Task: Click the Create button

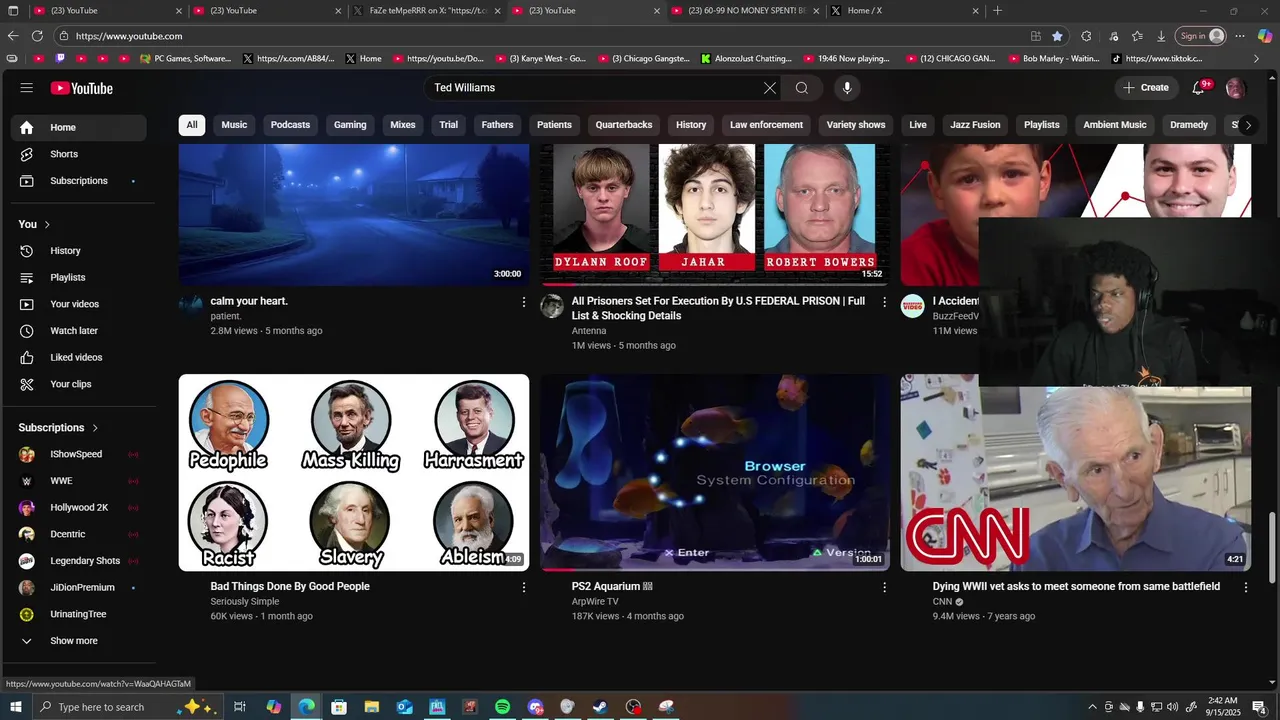Action: [x=1145, y=88]
